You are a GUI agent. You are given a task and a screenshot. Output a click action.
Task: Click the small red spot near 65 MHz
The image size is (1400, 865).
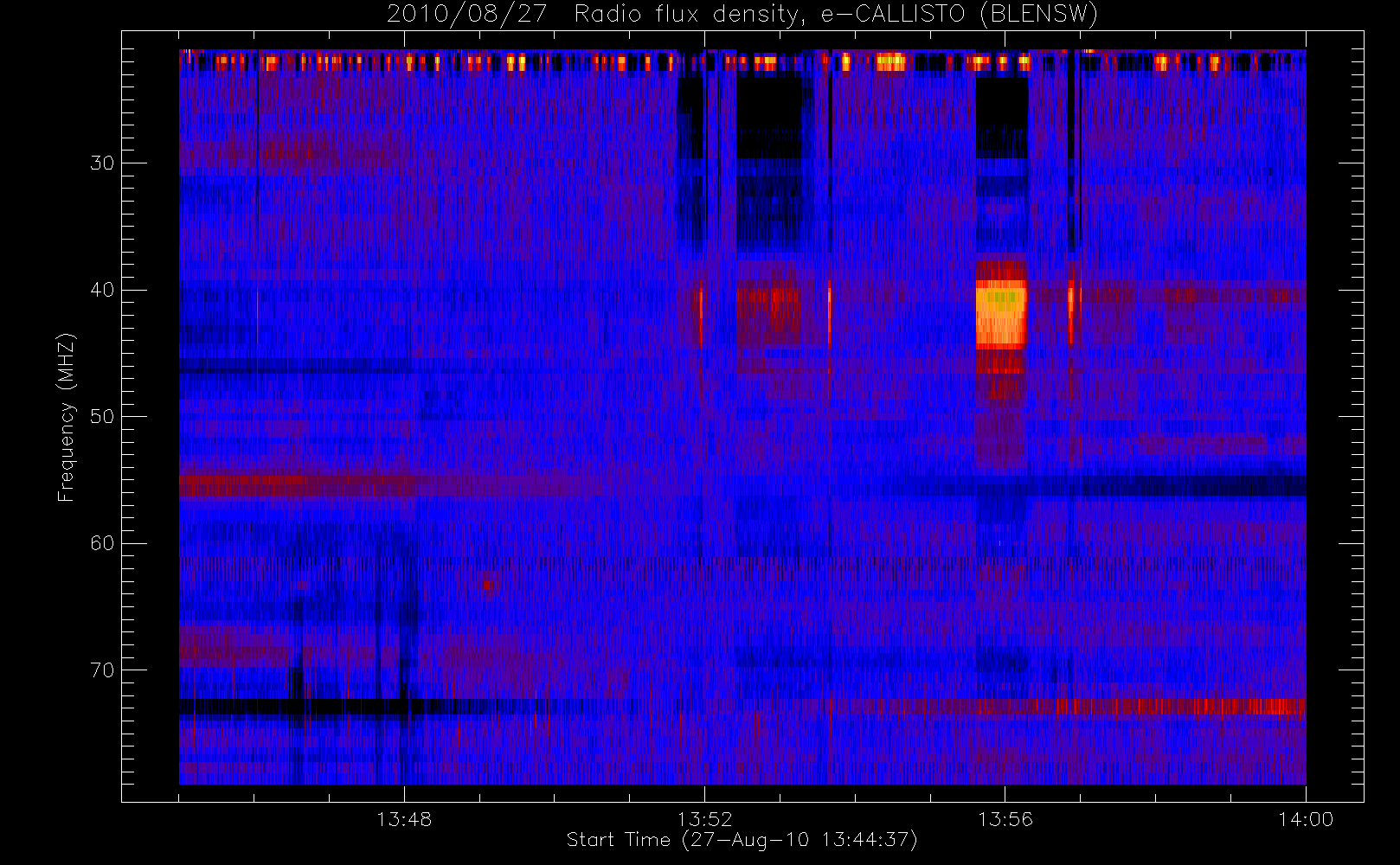coord(488,586)
